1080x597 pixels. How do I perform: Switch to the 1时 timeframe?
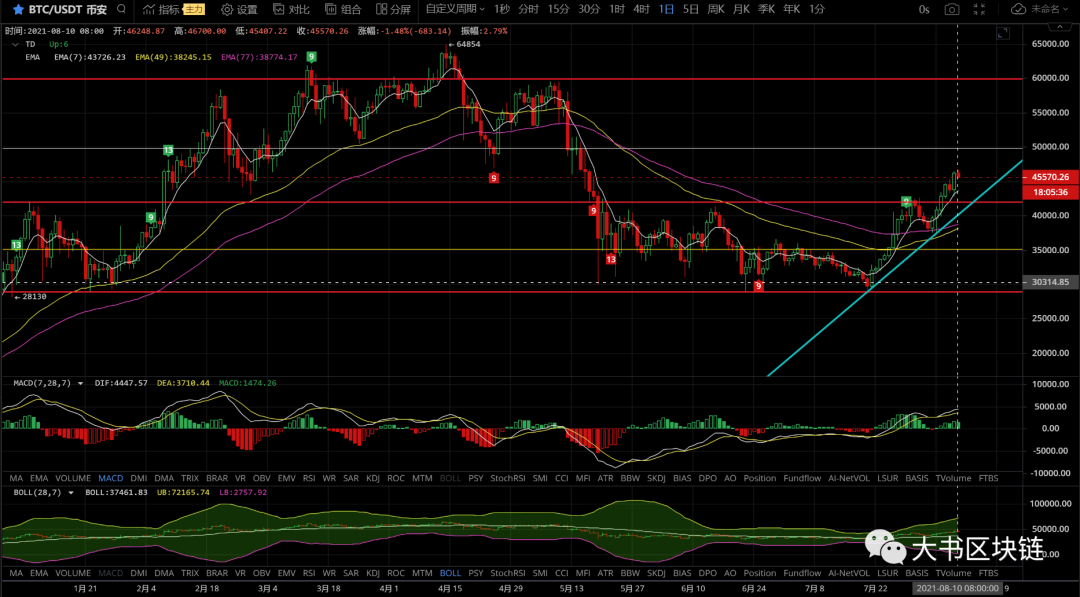(617, 9)
